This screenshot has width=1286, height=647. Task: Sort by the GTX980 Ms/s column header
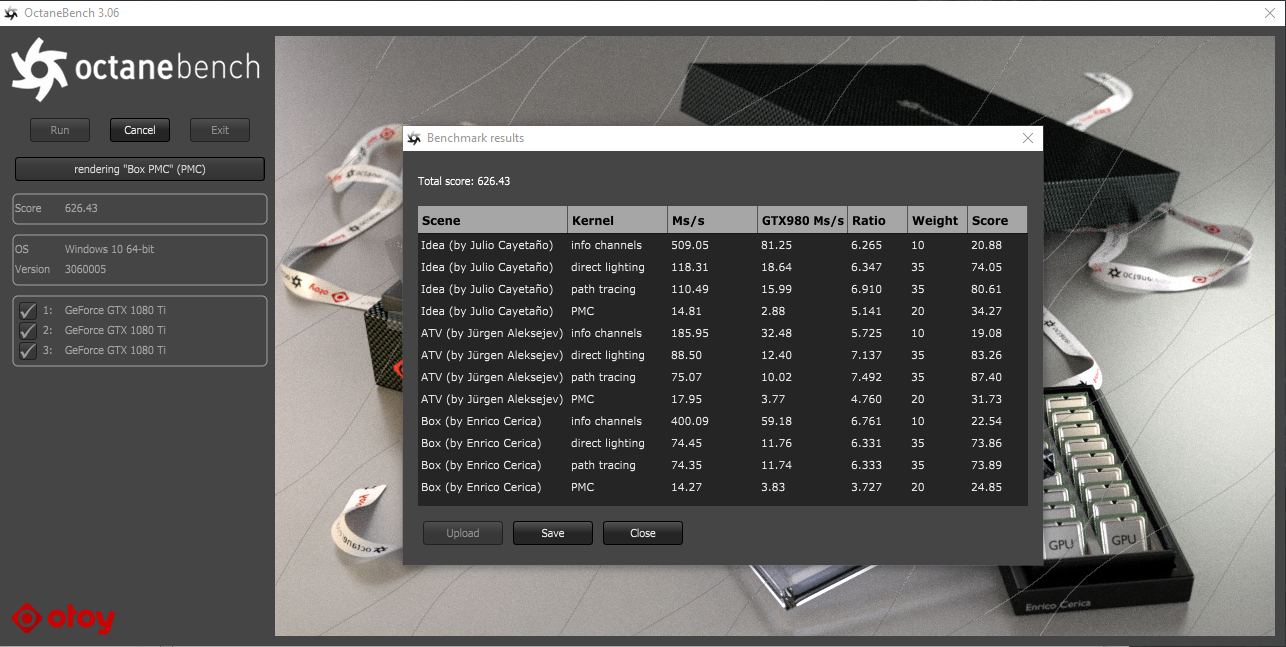[x=802, y=220]
